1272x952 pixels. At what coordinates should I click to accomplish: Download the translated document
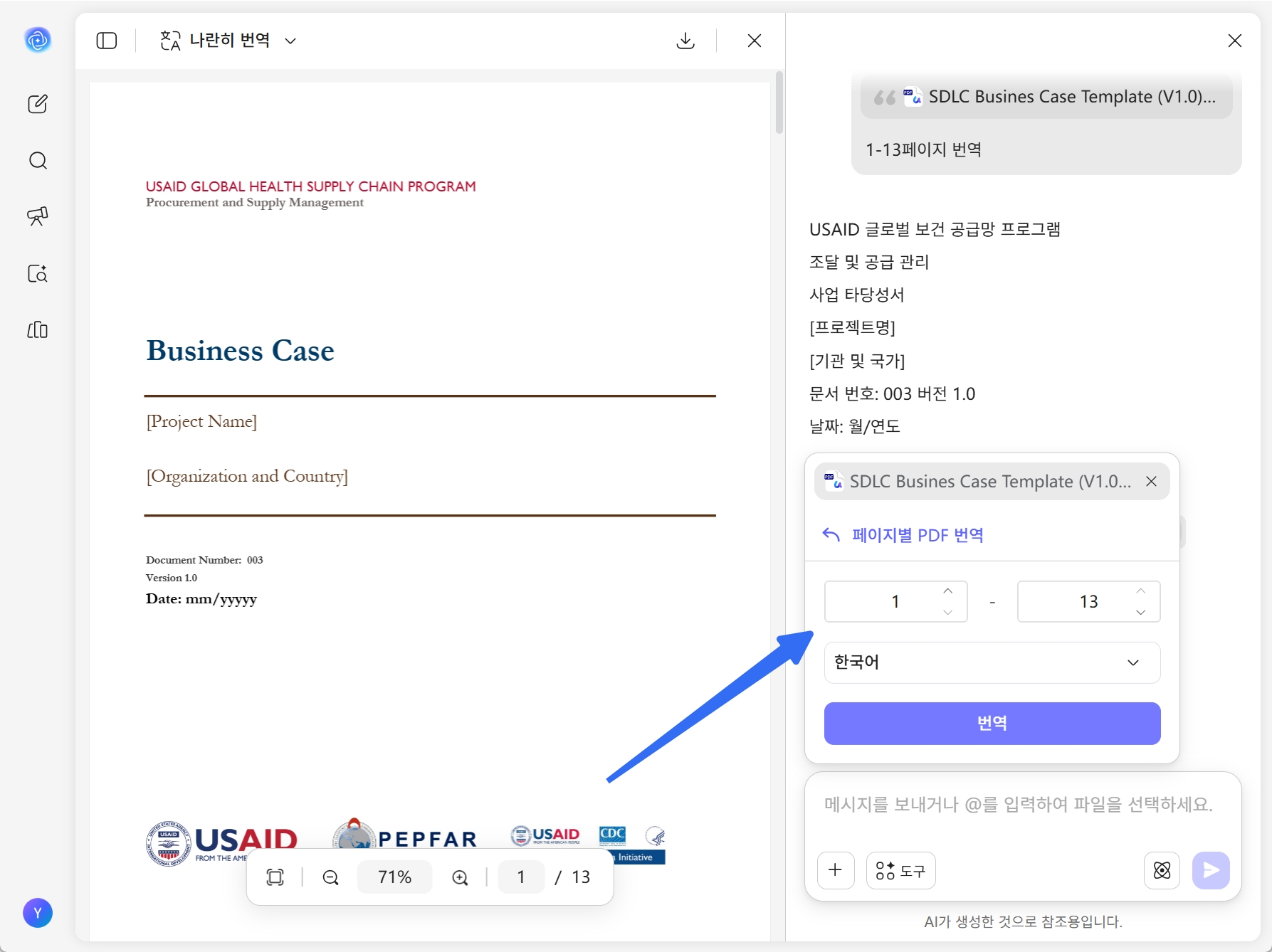(685, 41)
